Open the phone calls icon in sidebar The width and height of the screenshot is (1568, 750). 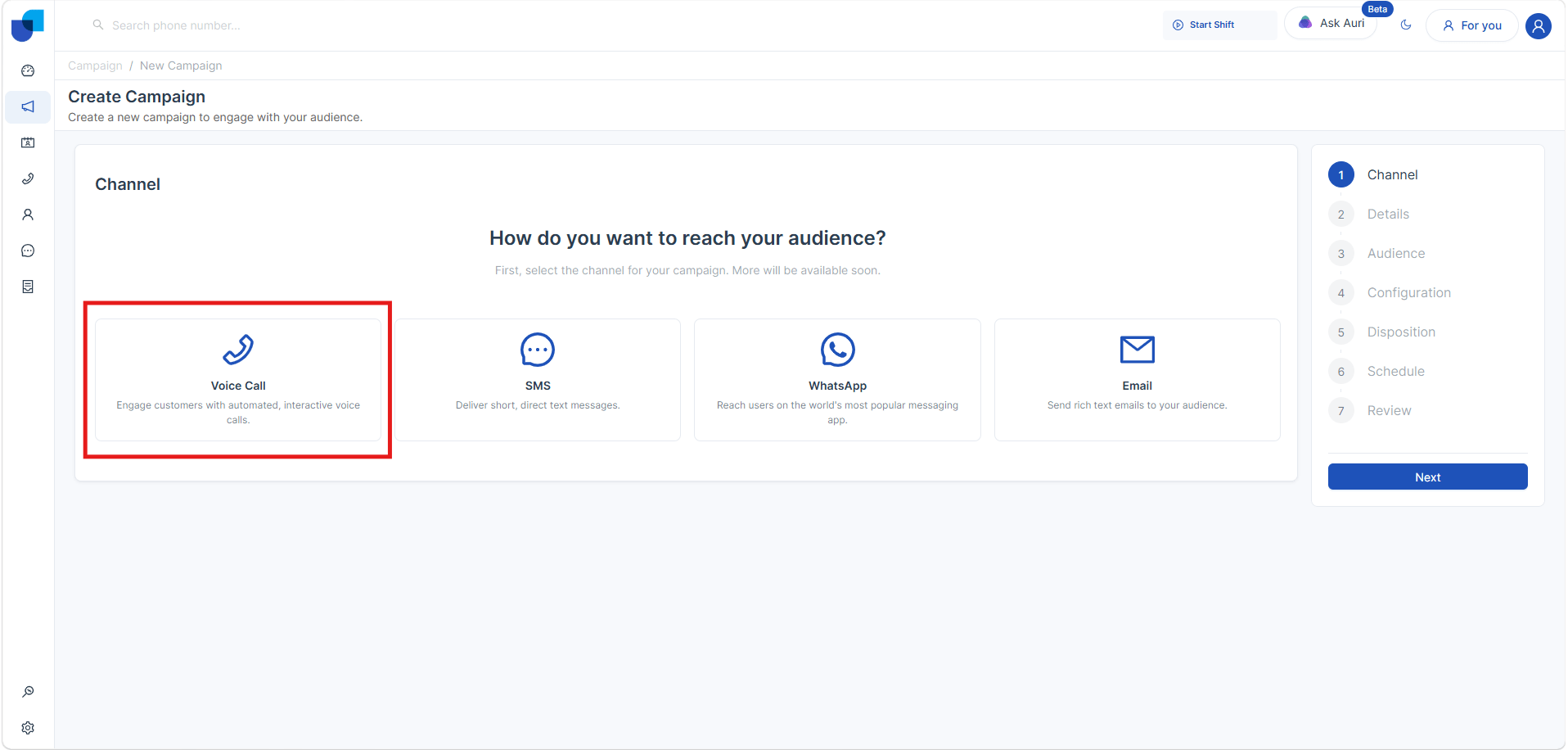28,179
